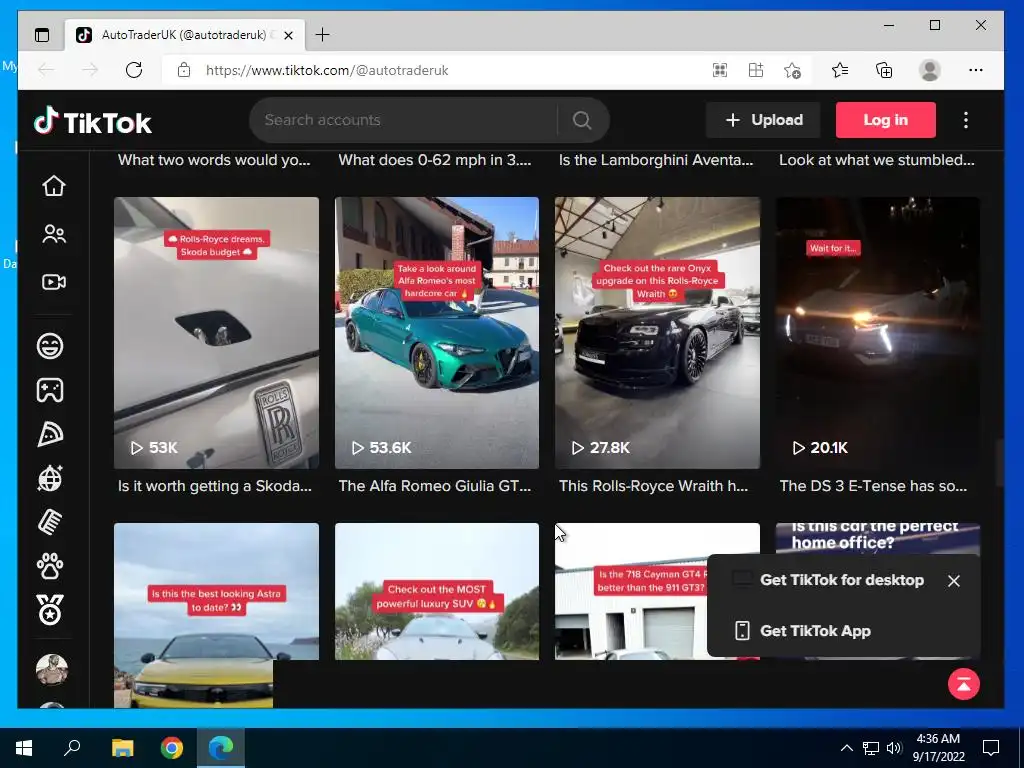This screenshot has height=768, width=1024.
Task: Close the Get TikTok for desktop popup
Action: click(953, 581)
